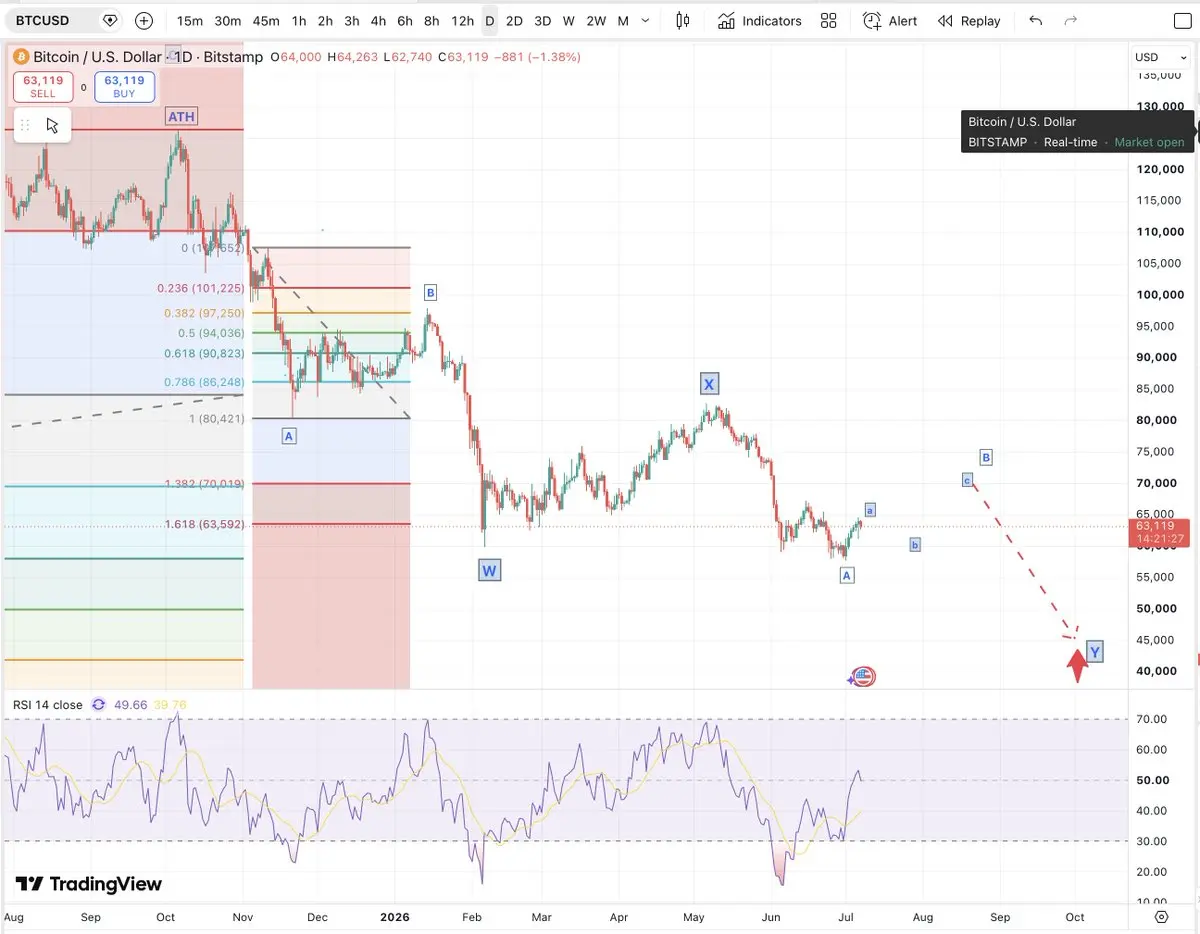Open the candlestick chart type selector
Screen dimensions: 1200x934
(x=683, y=20)
